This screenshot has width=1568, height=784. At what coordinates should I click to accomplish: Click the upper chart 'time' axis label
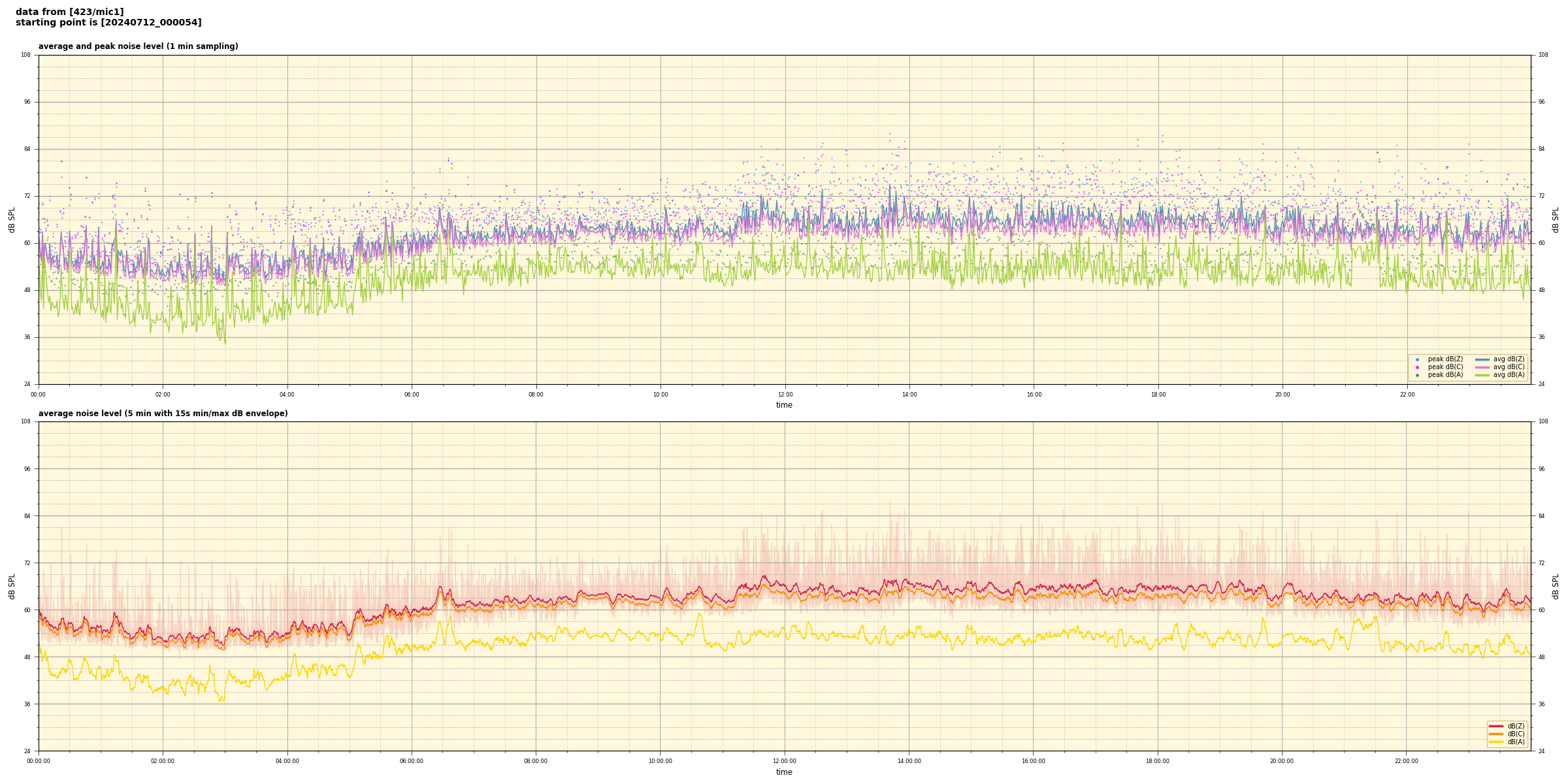[784, 405]
